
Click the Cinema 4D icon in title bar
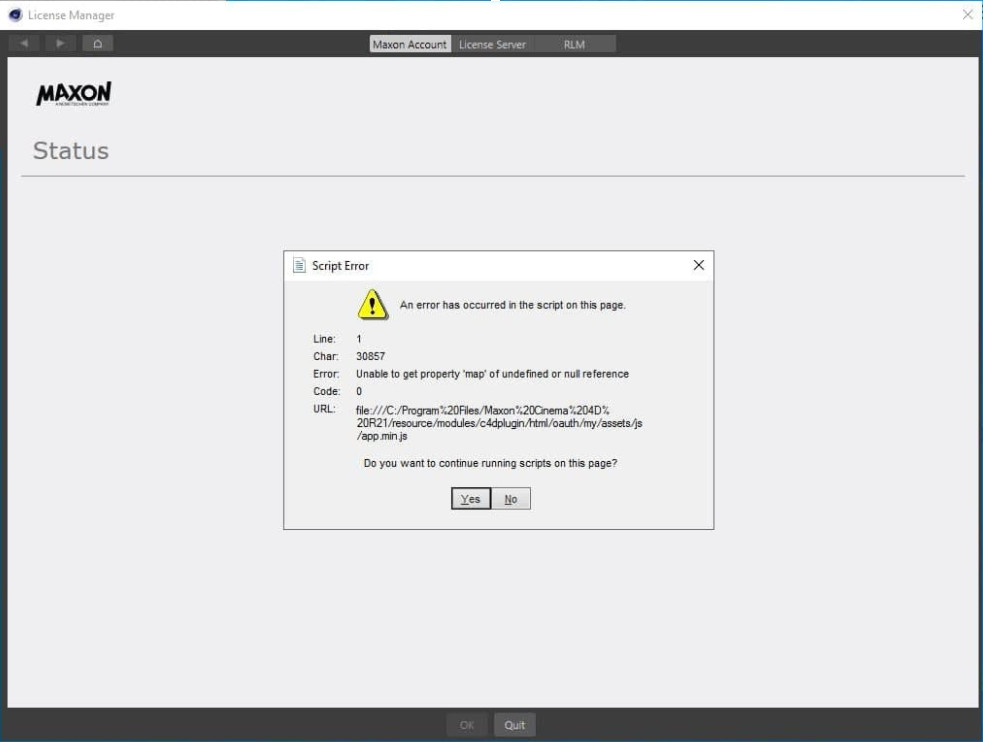(x=14, y=15)
